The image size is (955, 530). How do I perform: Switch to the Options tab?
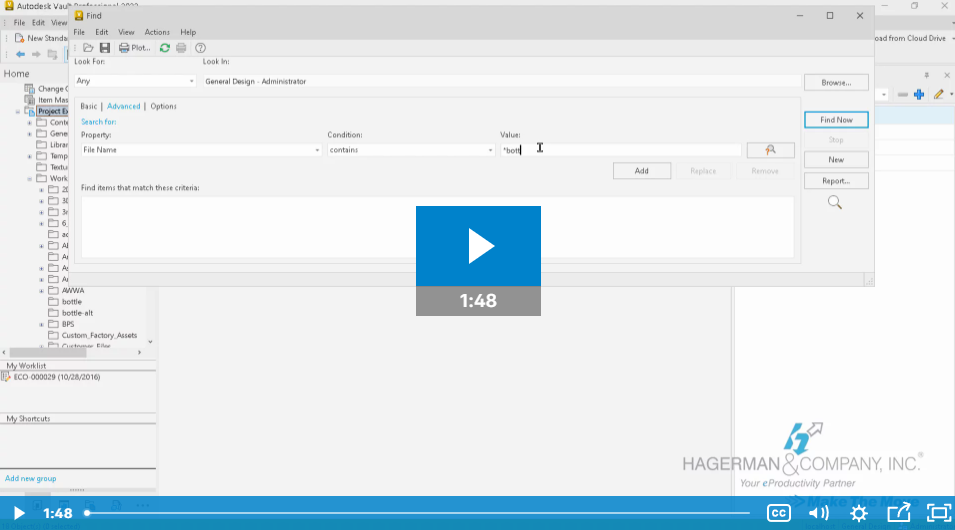pyautogui.click(x=163, y=106)
